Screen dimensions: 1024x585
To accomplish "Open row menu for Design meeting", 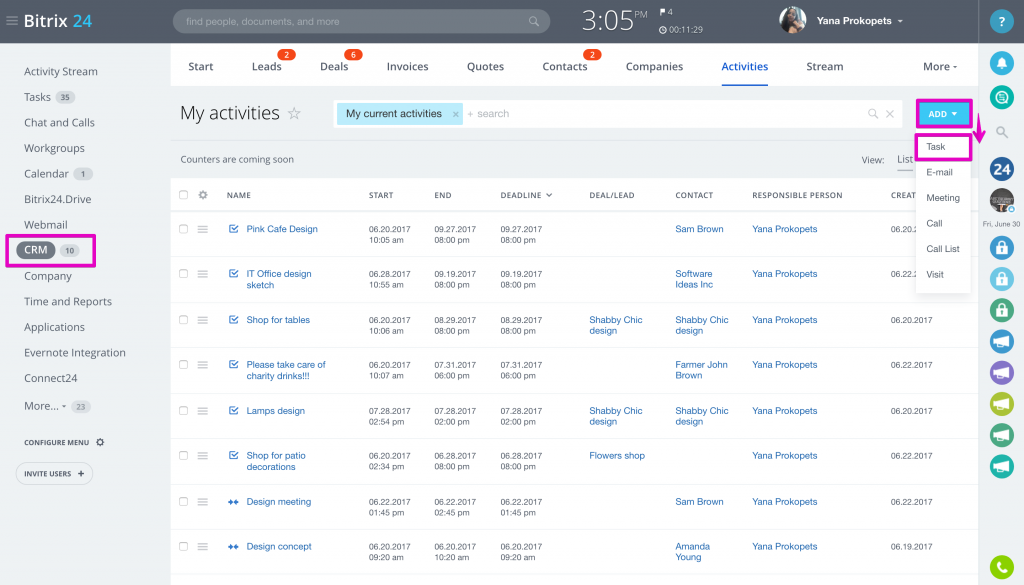I will tap(203, 501).
